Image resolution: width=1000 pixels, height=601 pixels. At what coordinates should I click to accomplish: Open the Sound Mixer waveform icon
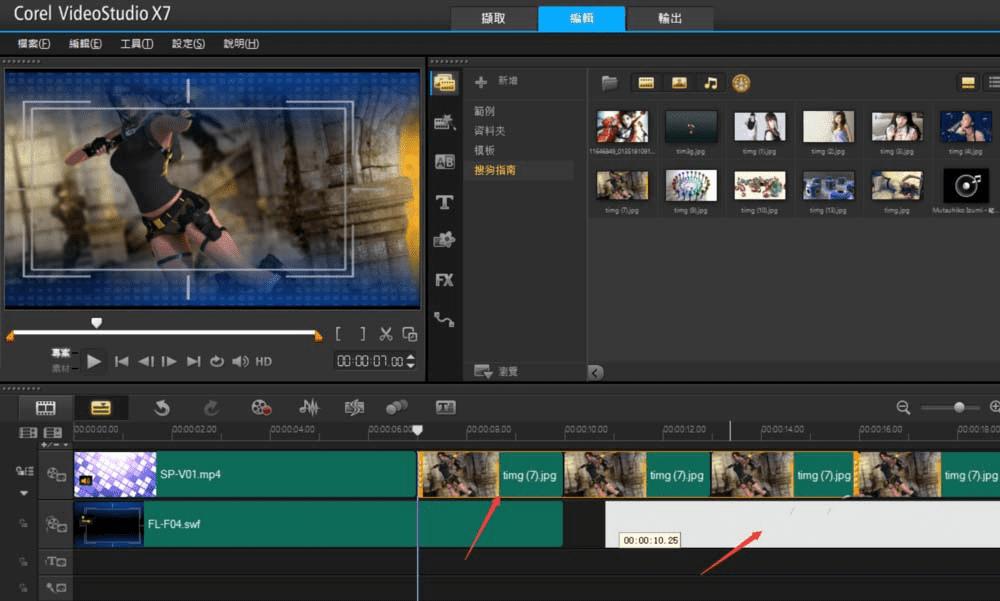[x=309, y=407]
